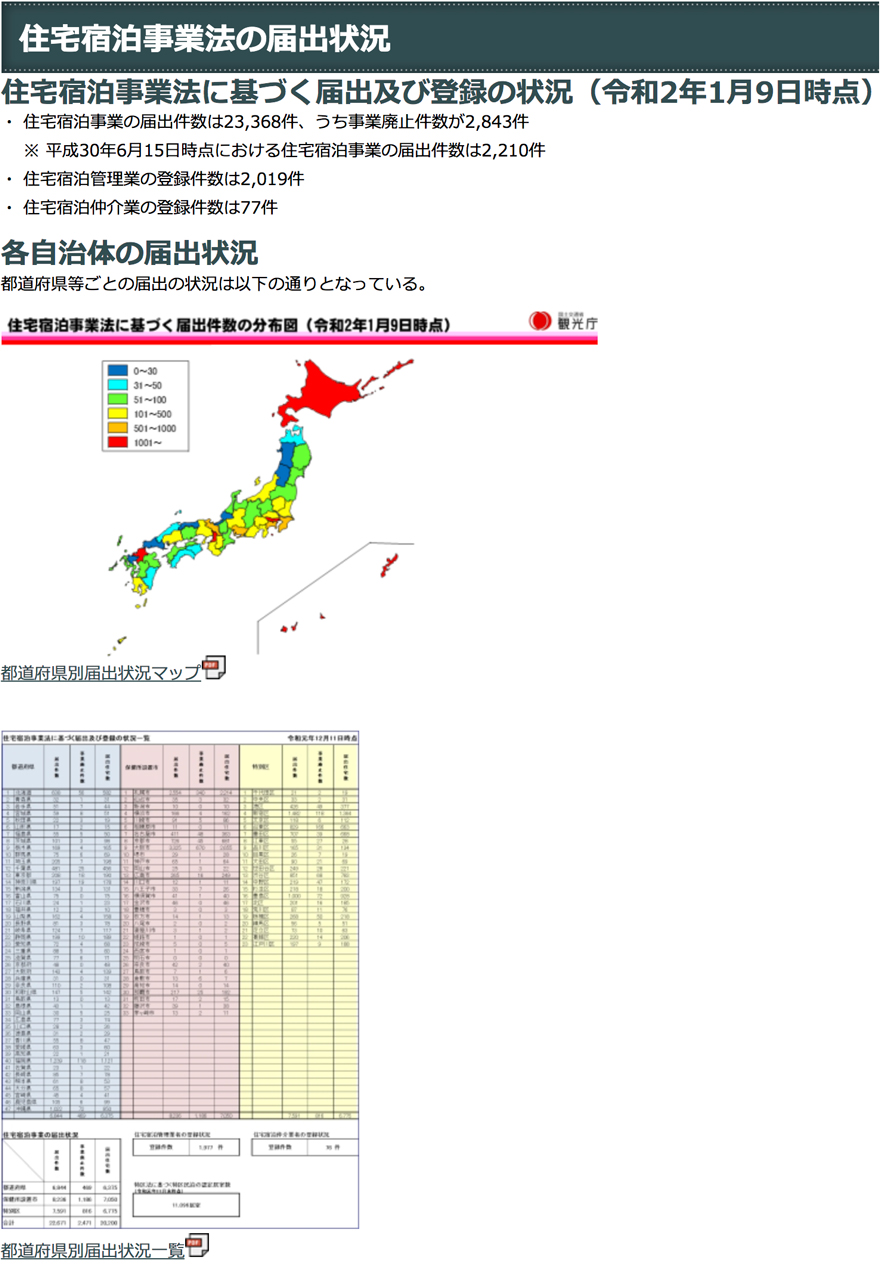Click 住宅宿泊事業の届出状況 summary table in thumbnail
The width and height of the screenshot is (880, 1271).
62,1177
